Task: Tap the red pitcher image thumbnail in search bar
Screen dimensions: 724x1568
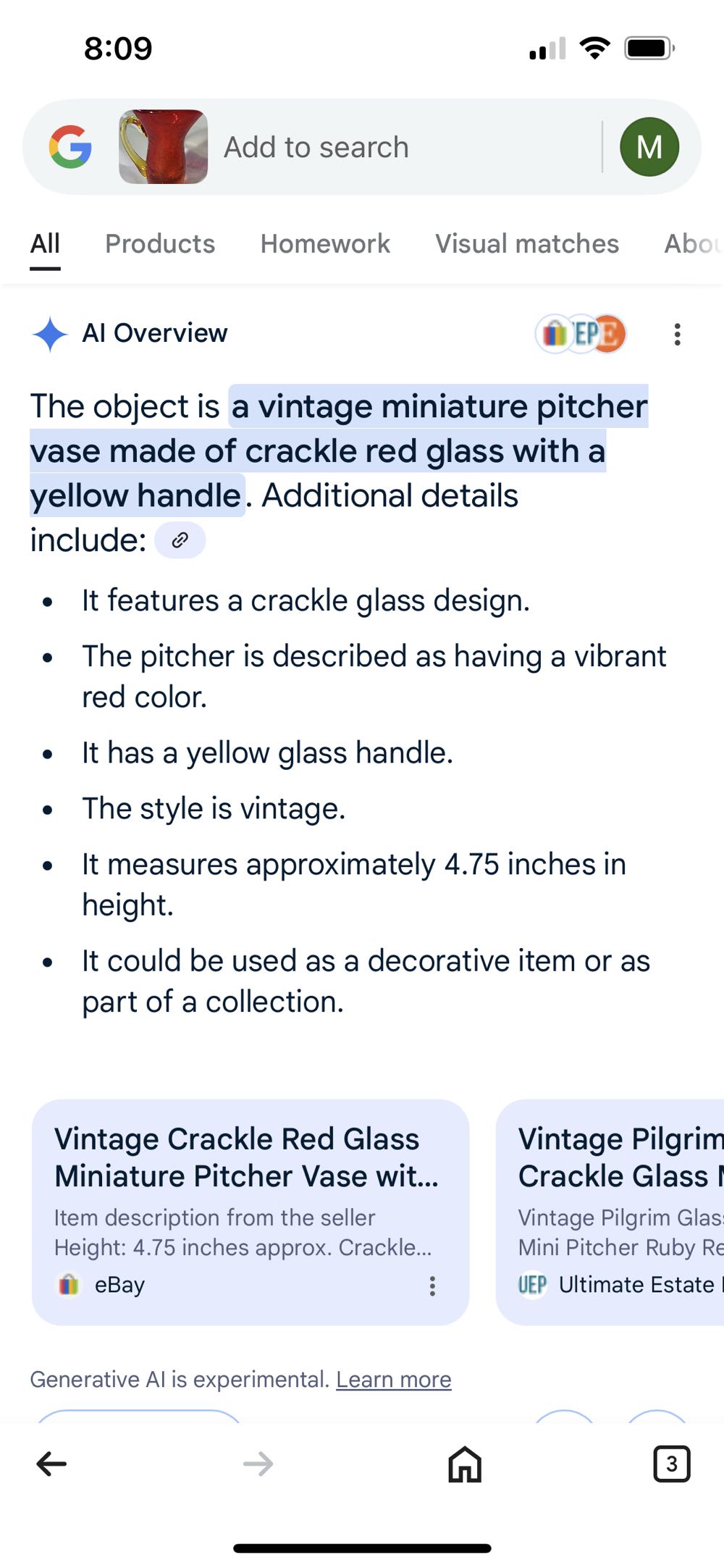Action: tap(163, 146)
